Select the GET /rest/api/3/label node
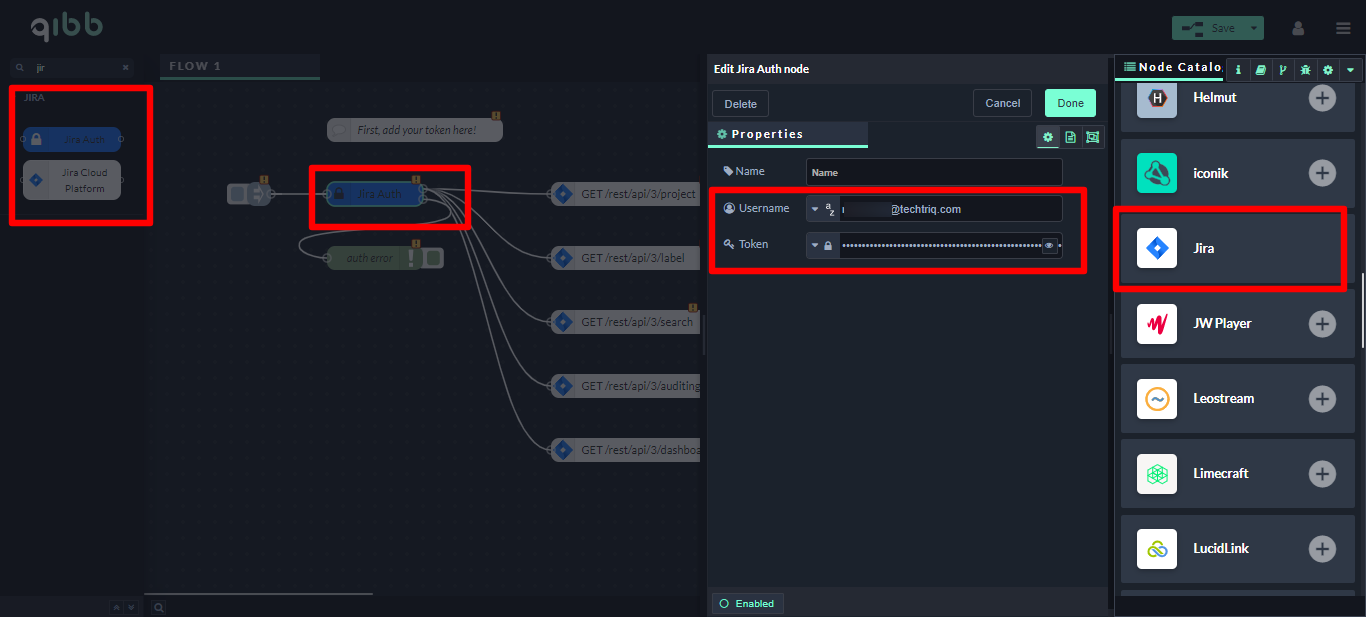The height and width of the screenshot is (617, 1366). click(x=625, y=258)
